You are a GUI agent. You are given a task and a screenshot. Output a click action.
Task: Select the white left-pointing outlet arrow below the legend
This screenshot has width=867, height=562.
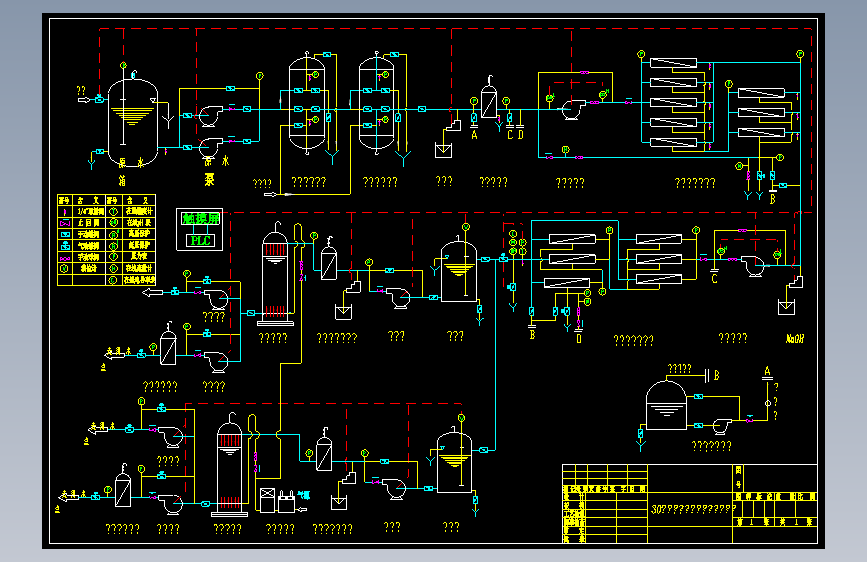pyautogui.click(x=153, y=292)
